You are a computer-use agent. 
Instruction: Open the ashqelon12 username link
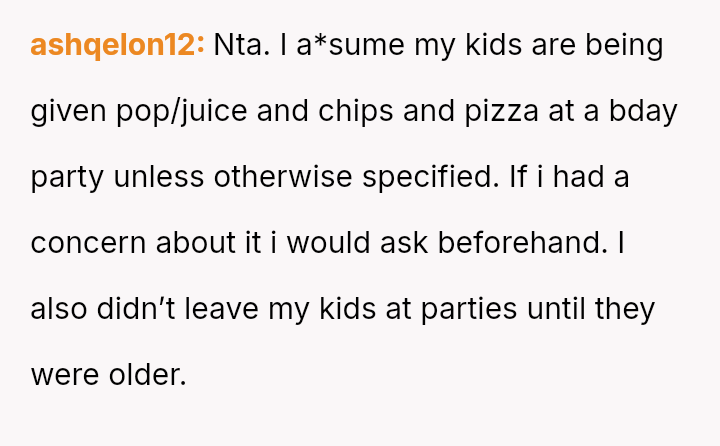[x=118, y=45]
